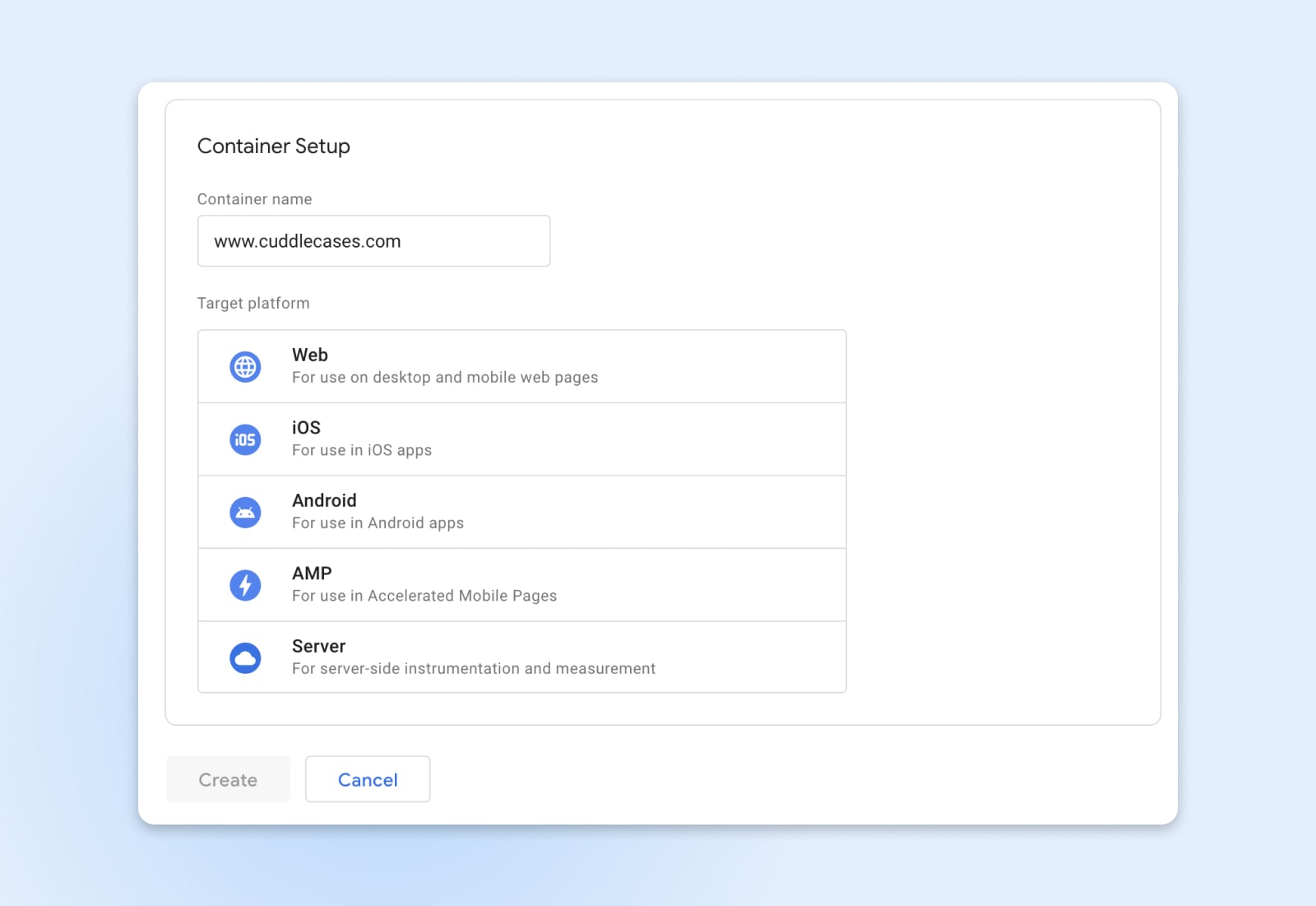Click the Create button

pos(228,779)
